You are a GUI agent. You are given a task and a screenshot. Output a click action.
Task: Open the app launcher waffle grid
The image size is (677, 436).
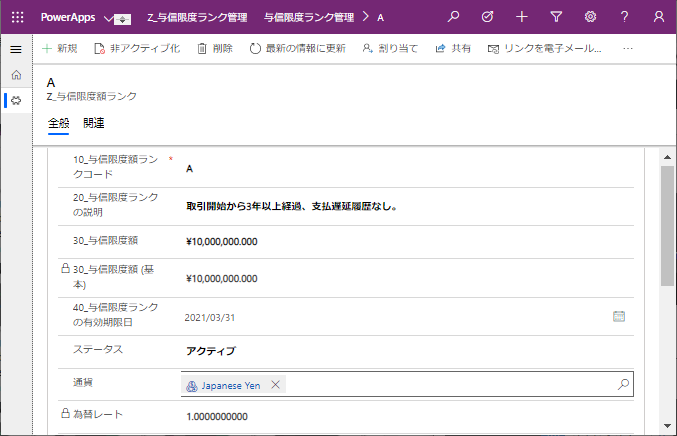(x=17, y=17)
